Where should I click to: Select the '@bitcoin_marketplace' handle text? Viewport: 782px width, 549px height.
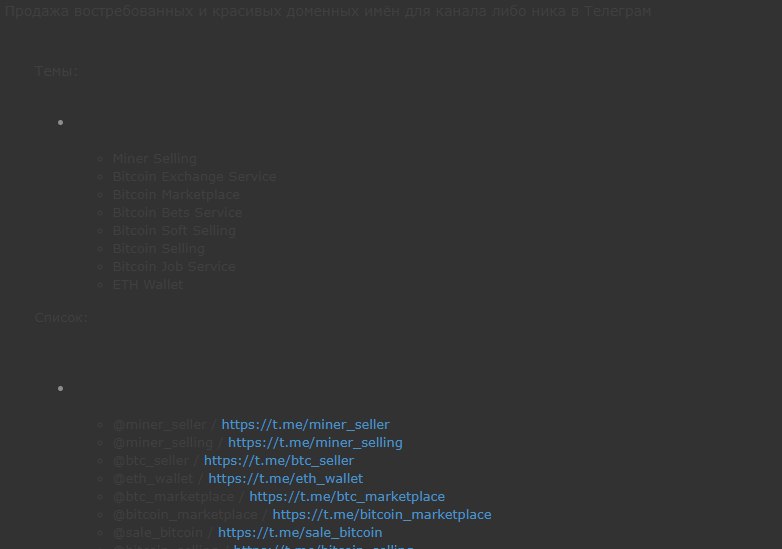[x=185, y=514]
